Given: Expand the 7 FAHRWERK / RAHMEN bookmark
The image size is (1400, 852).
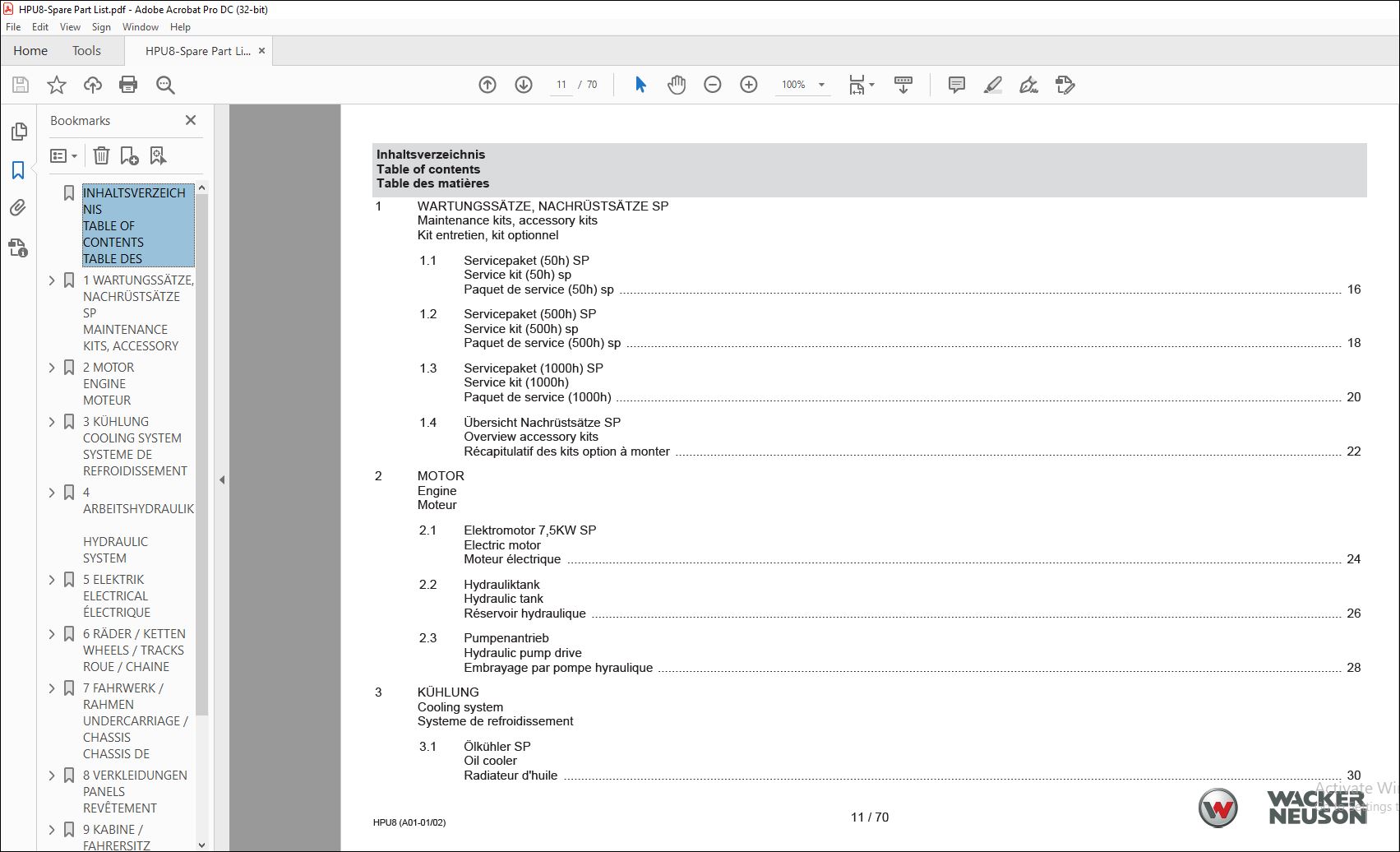Looking at the screenshot, I should [52, 688].
